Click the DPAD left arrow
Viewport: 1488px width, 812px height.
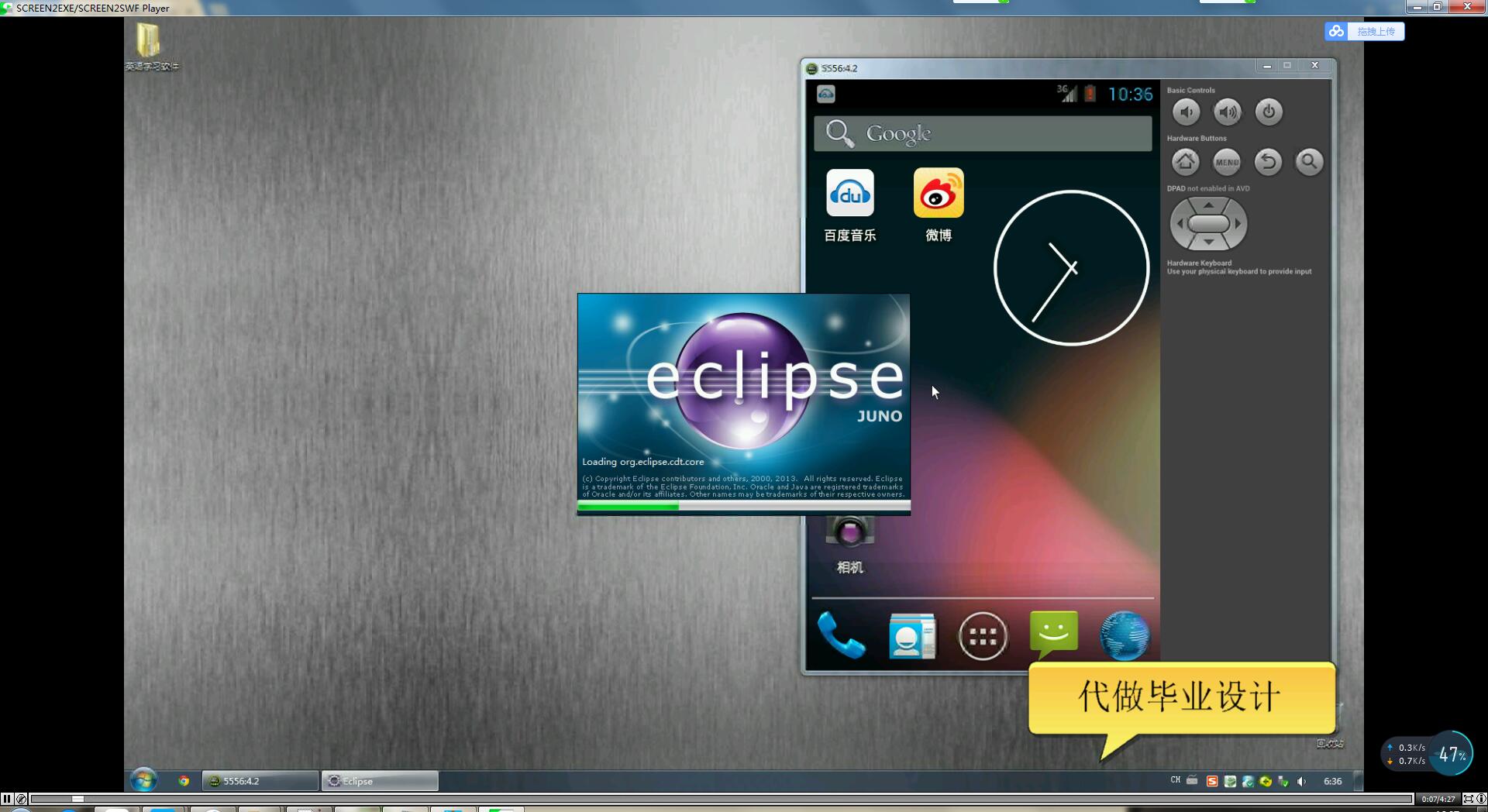(x=1180, y=224)
